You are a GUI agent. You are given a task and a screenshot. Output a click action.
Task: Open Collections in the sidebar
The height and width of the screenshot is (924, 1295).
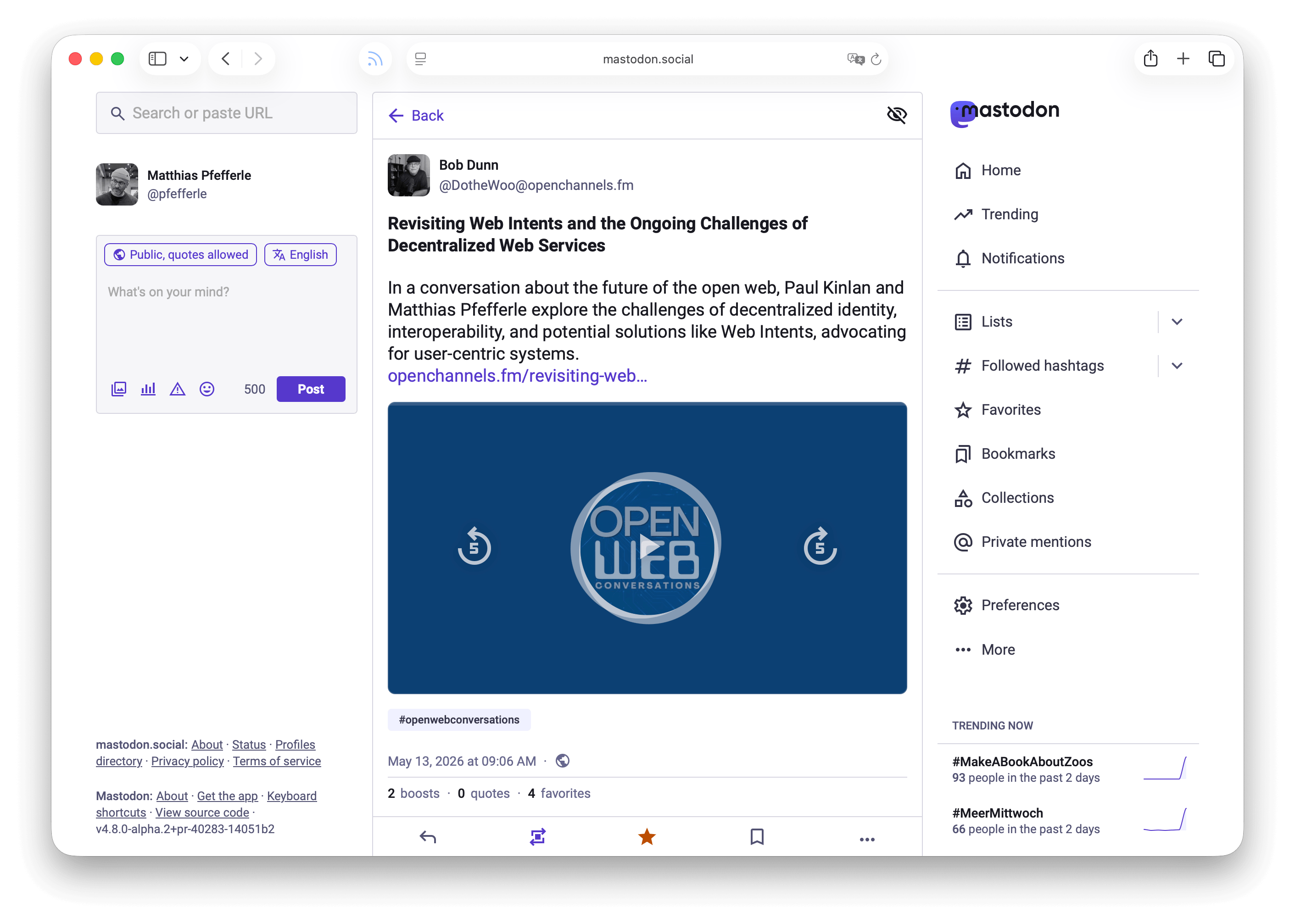point(1004,498)
